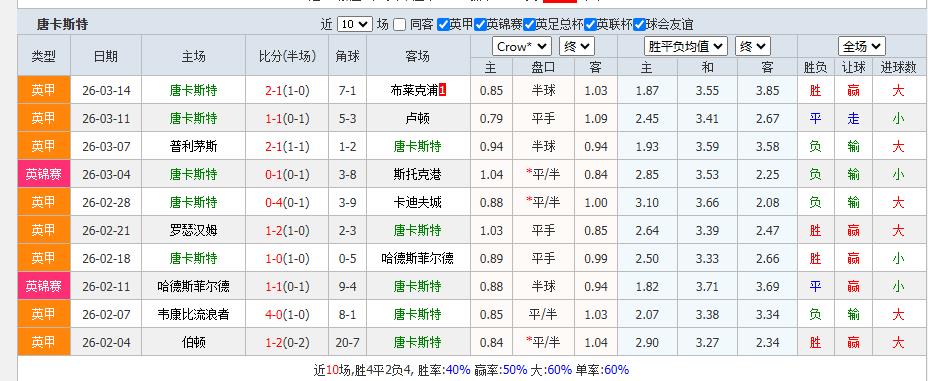This screenshot has width=928, height=381.
Task: Uncheck the 英足总杯 checkbox
Action: 529,25
